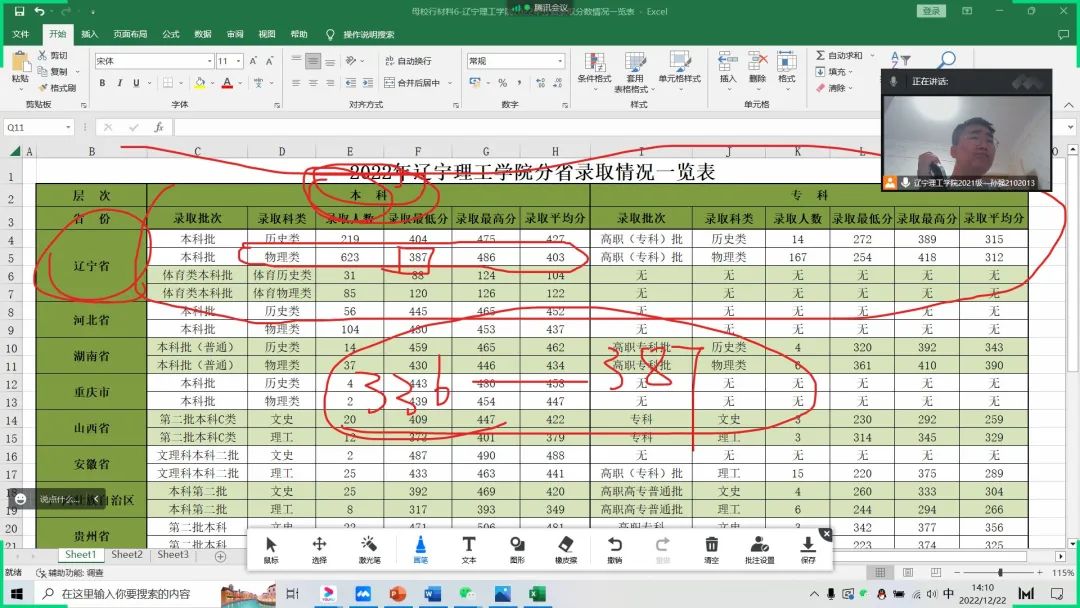Expand the fill color dropdown arrow
Screen dimensions: 1080x608
pos(211,83)
